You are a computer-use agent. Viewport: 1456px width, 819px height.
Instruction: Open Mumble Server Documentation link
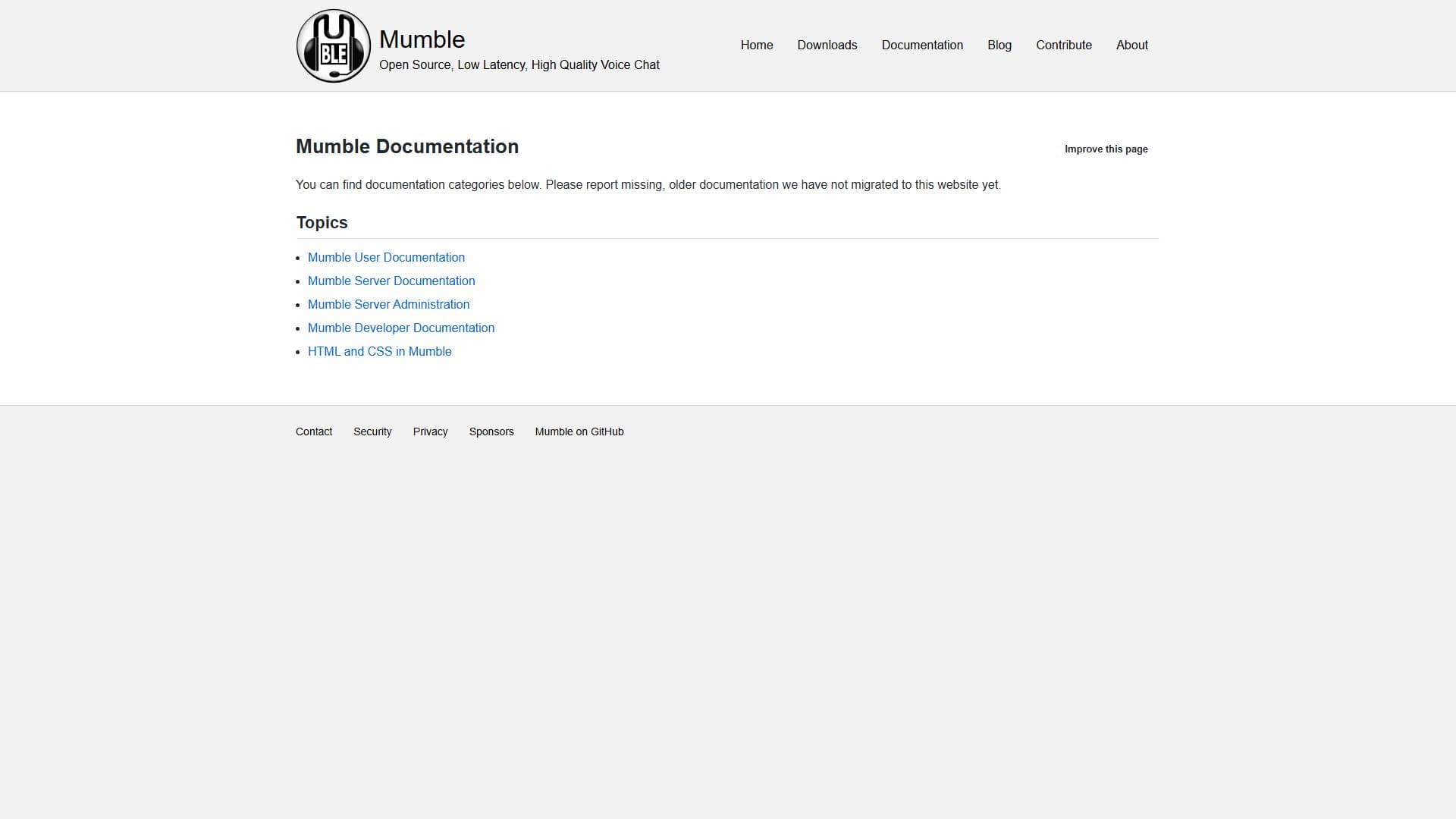391,281
